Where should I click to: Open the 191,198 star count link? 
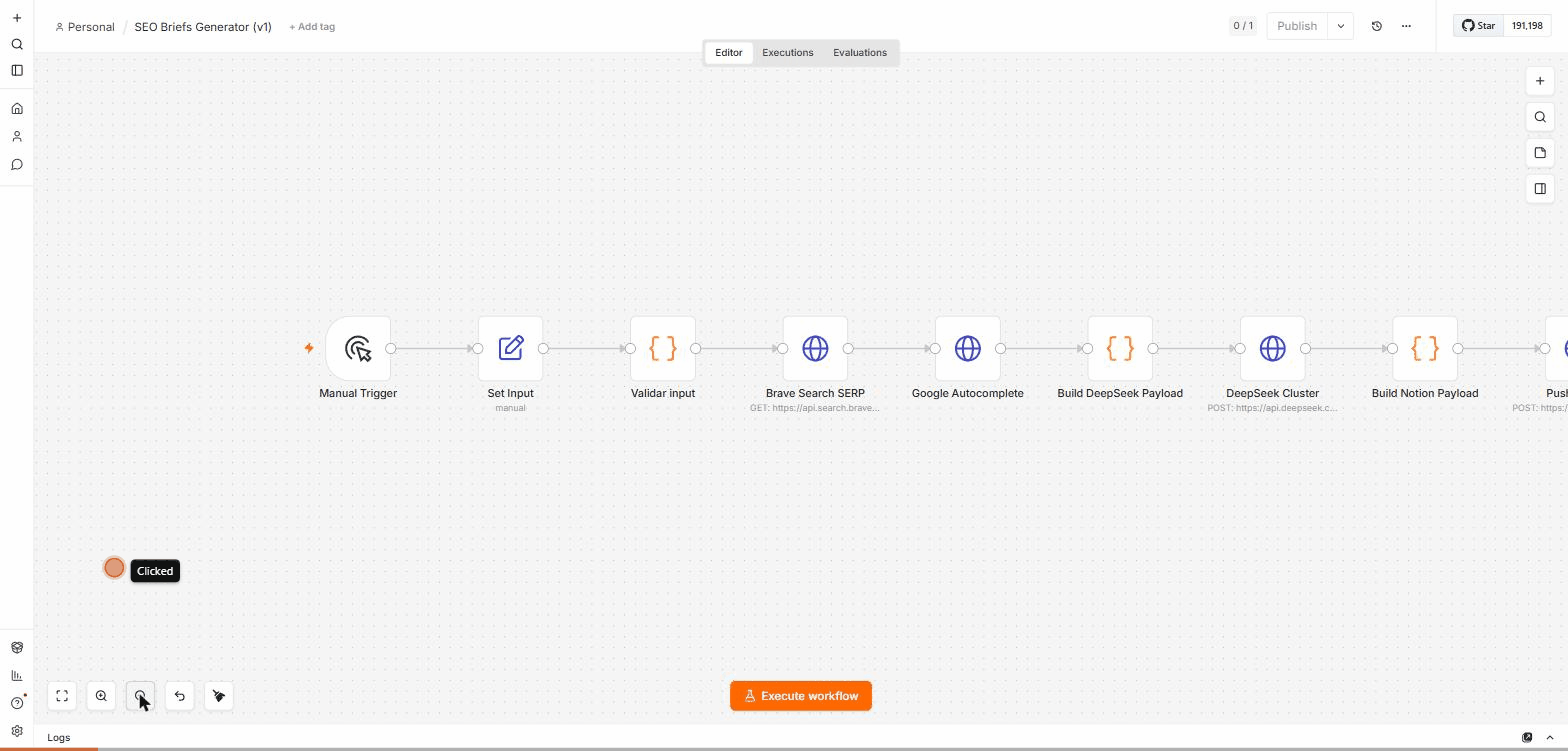pyautogui.click(x=1527, y=26)
